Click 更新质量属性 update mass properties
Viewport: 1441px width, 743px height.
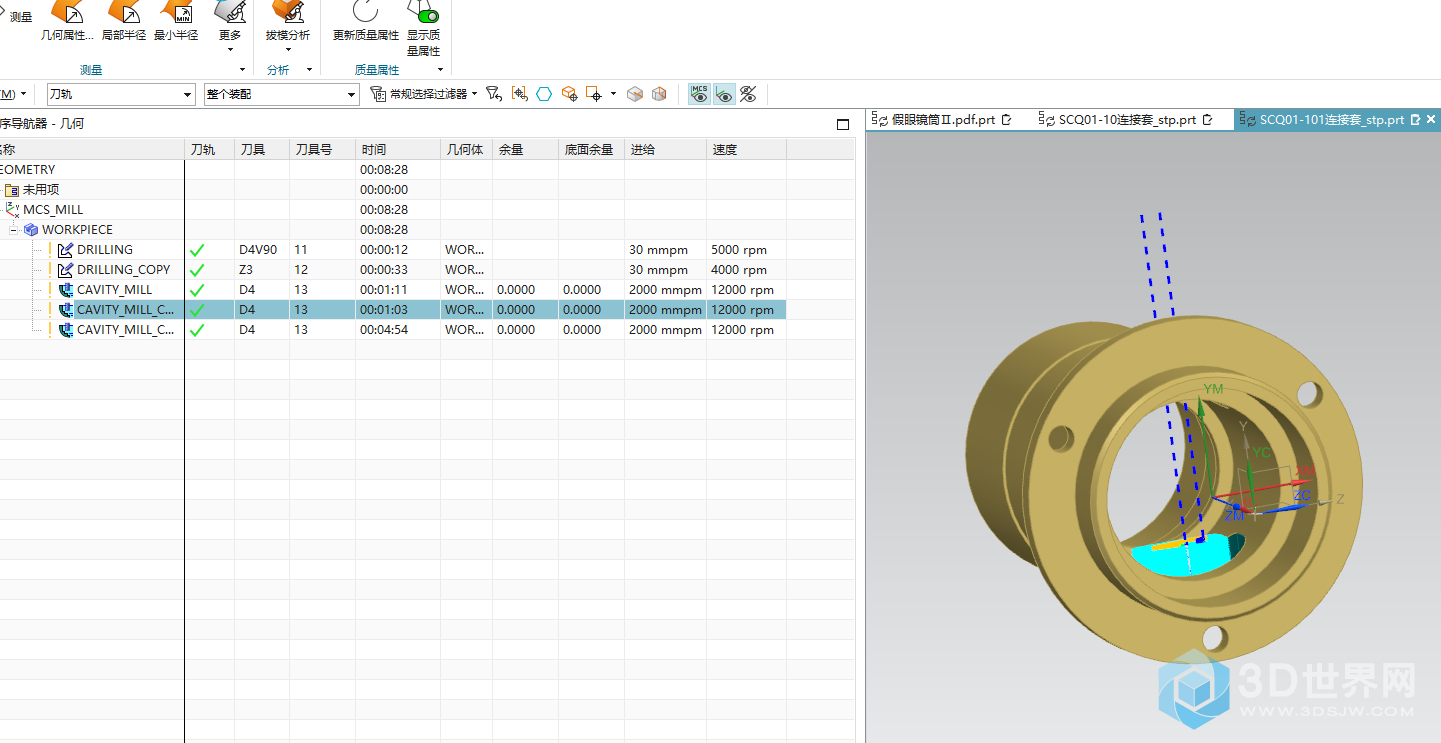[366, 22]
